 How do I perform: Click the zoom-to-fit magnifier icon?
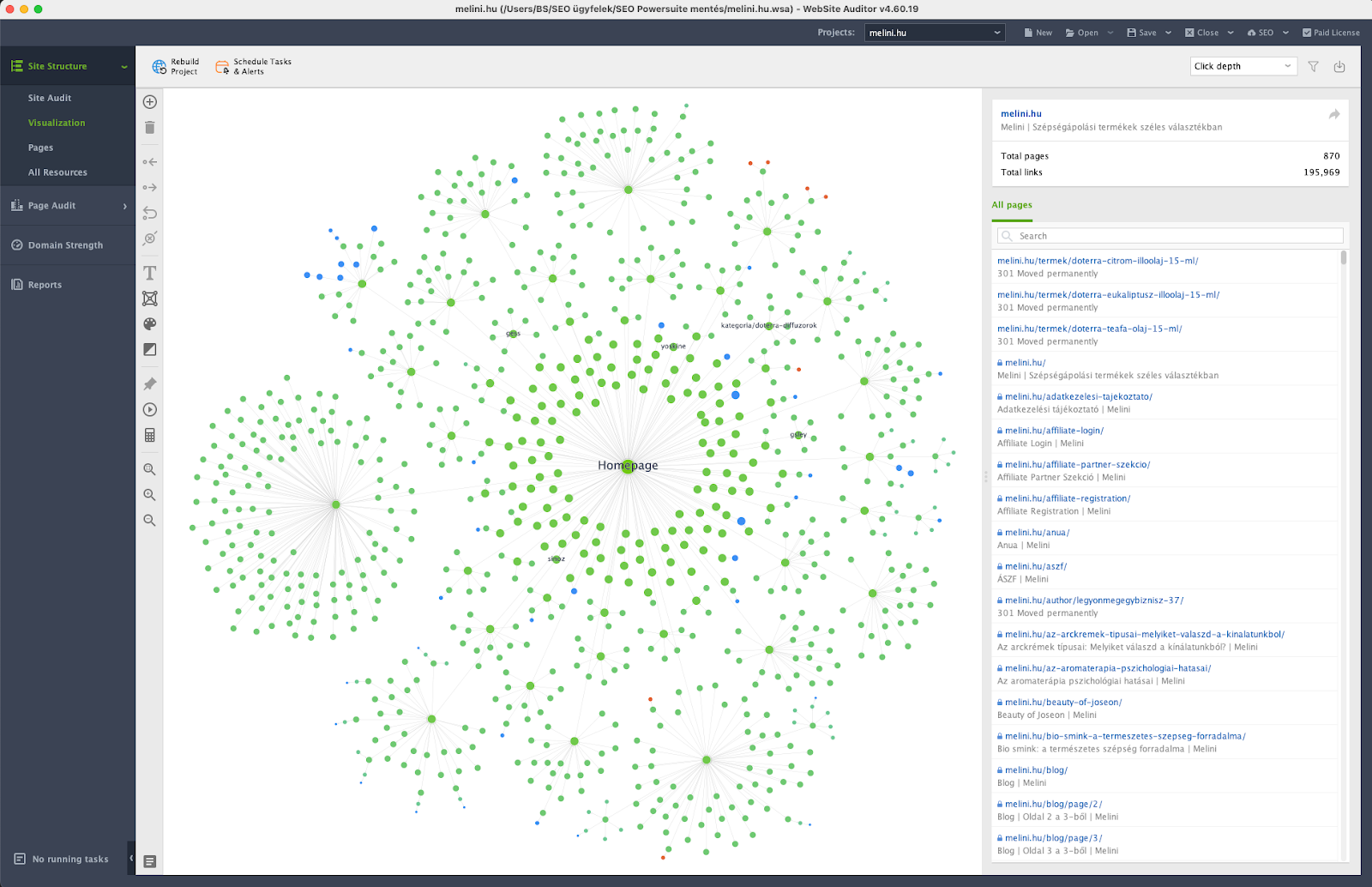(x=150, y=469)
